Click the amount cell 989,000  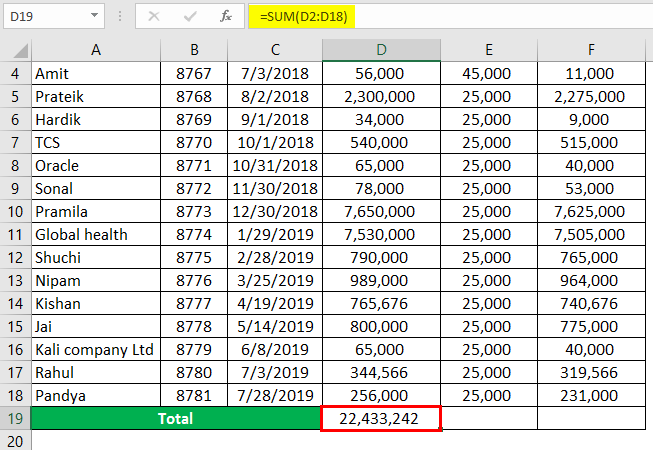tap(381, 281)
